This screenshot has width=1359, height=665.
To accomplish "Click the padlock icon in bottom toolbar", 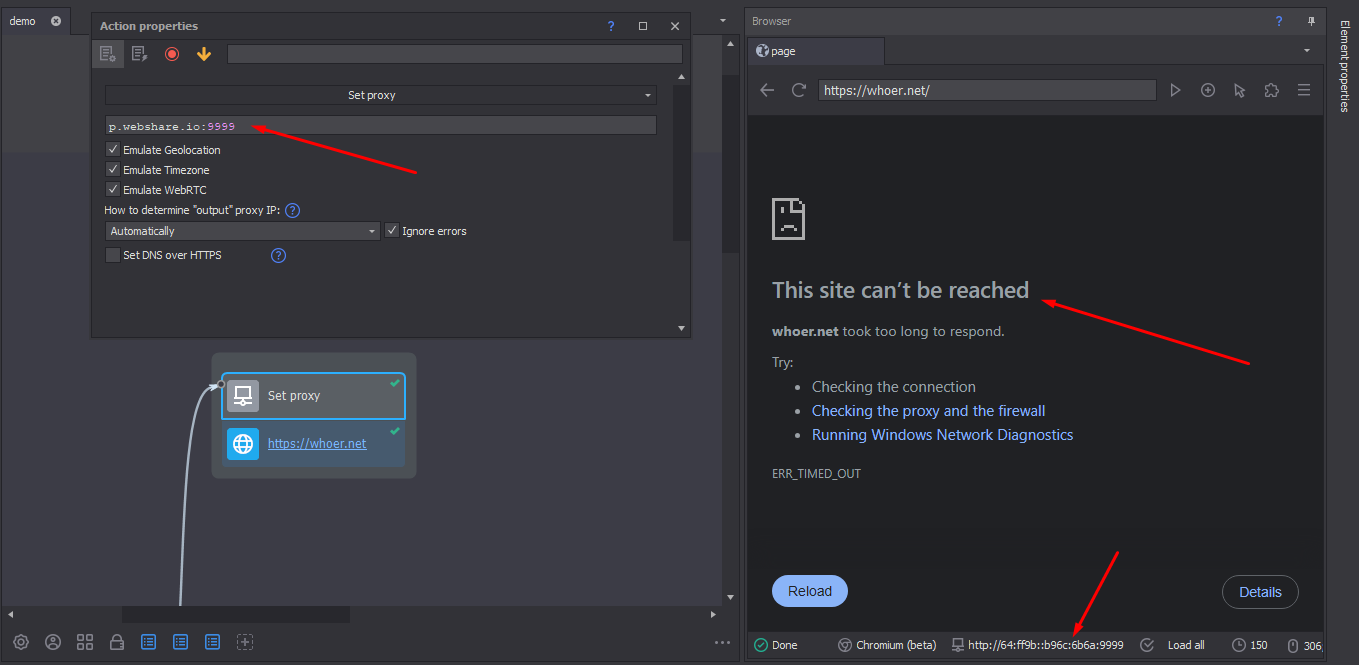I will tap(117, 642).
